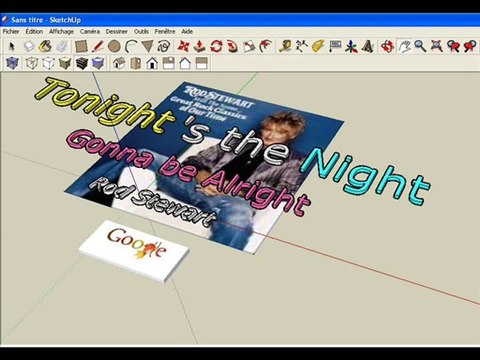Activate the Rotate tool
This screenshot has width=480, height=360.
click(x=216, y=46)
